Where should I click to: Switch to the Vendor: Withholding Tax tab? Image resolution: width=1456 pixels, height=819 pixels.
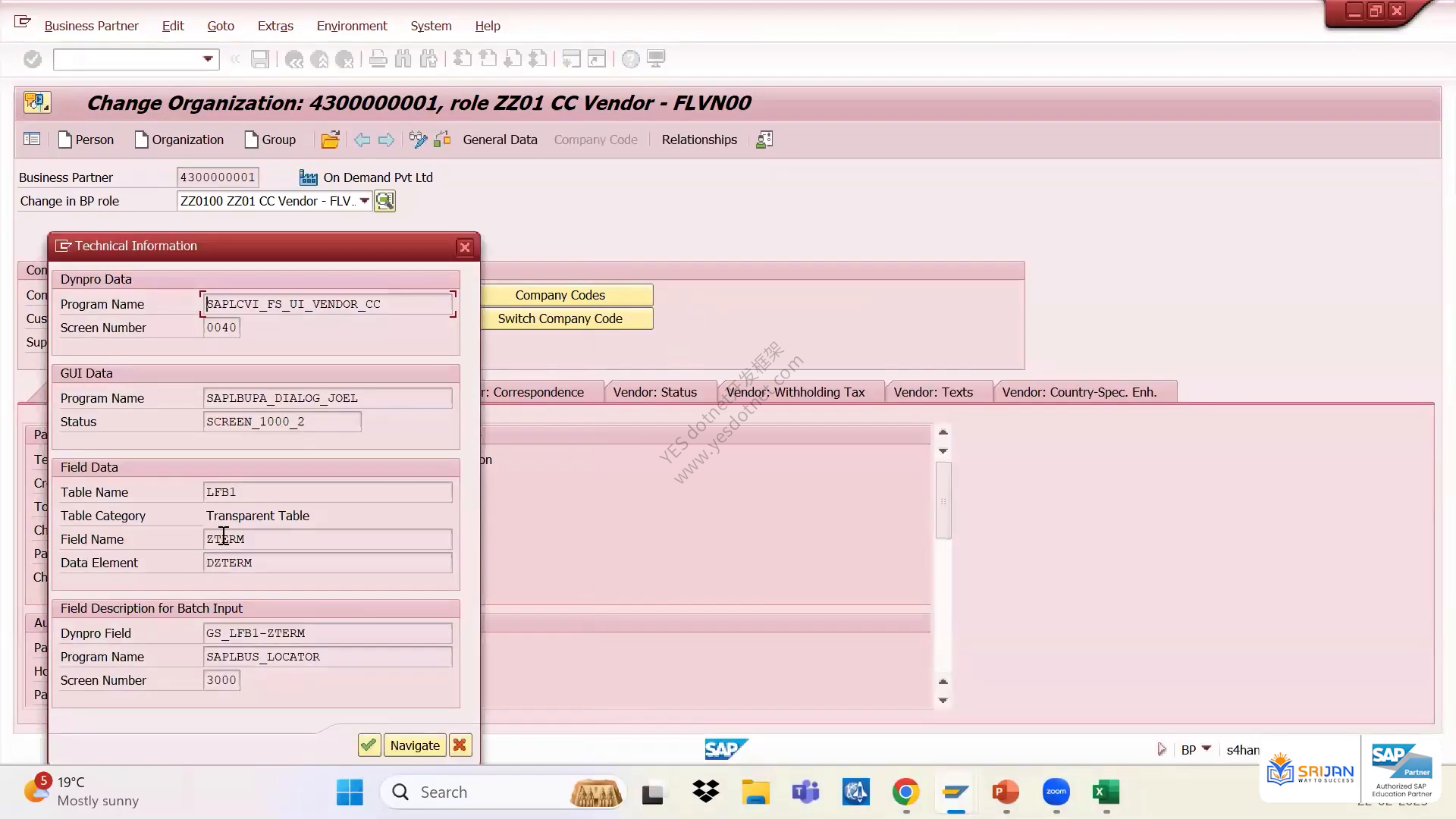795,392
